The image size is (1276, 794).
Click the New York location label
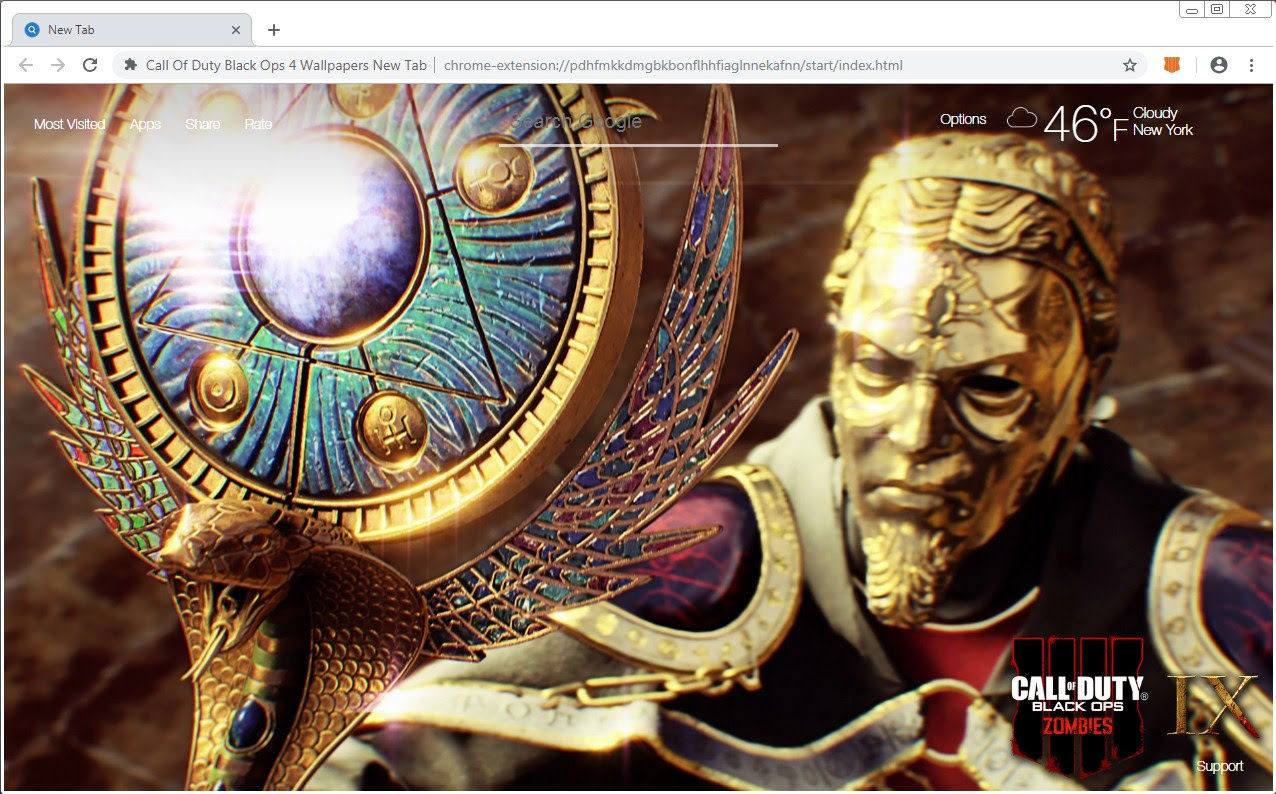pos(1163,130)
